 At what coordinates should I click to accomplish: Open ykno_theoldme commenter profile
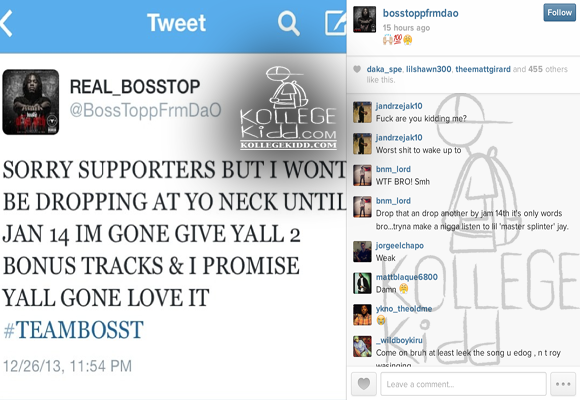(x=404, y=309)
